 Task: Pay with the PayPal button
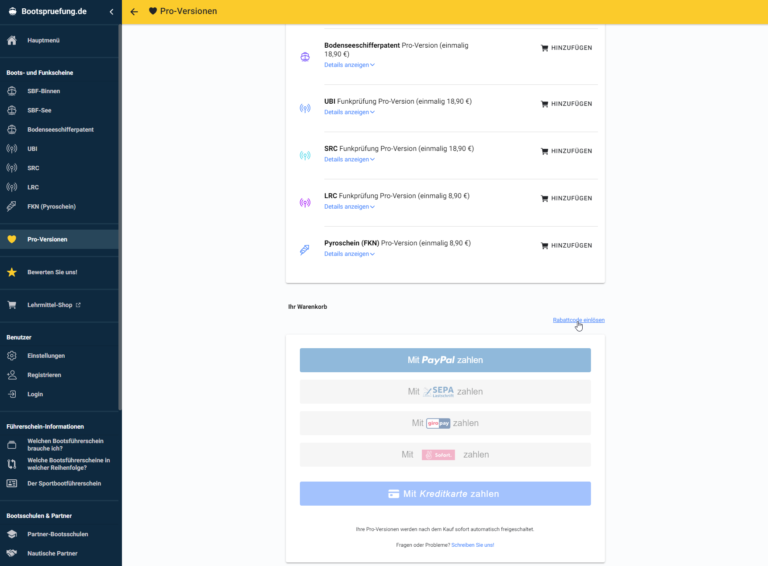[445, 360]
